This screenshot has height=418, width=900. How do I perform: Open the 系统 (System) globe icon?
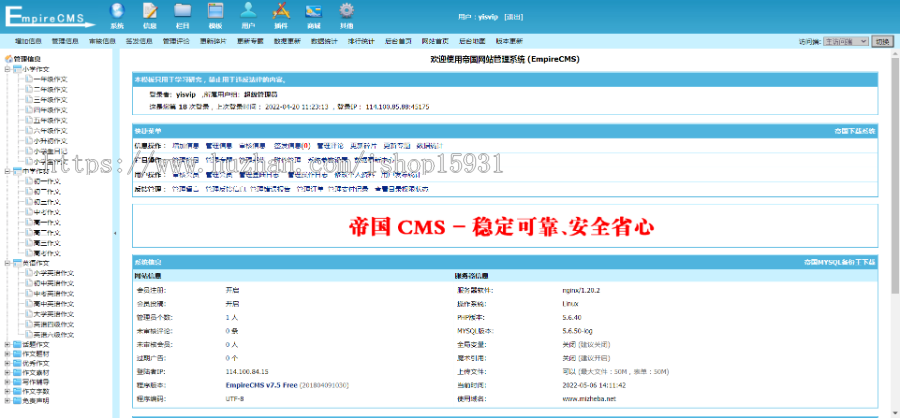[x=117, y=11]
